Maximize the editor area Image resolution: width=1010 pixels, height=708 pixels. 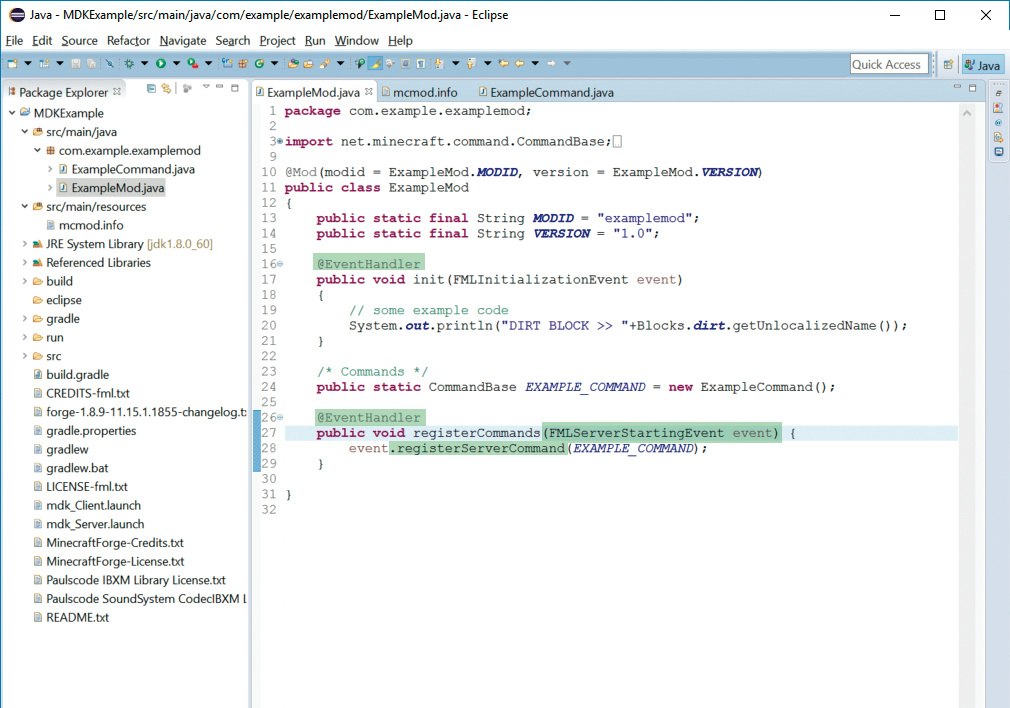coord(972,89)
